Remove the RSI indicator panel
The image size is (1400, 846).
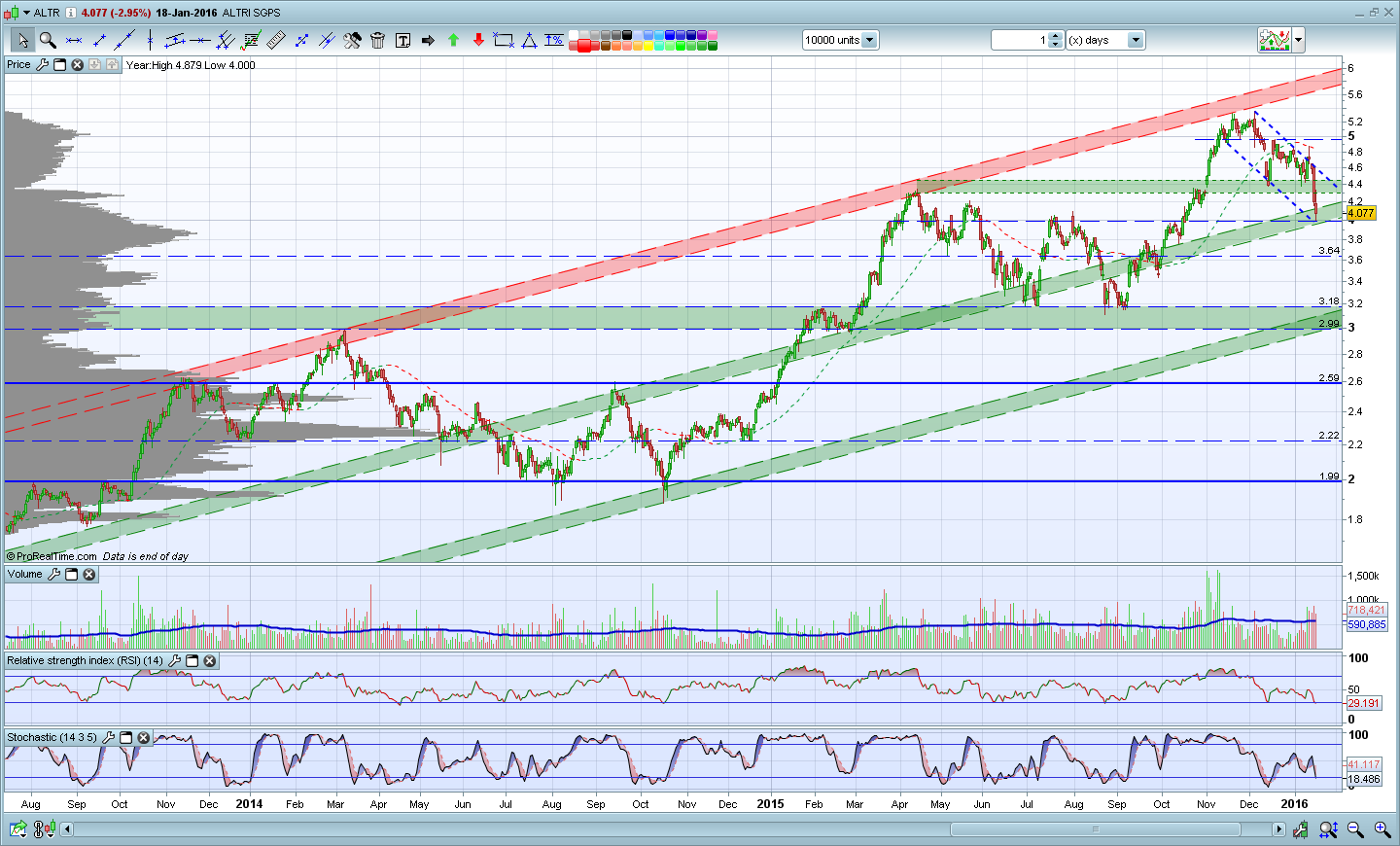(x=209, y=661)
